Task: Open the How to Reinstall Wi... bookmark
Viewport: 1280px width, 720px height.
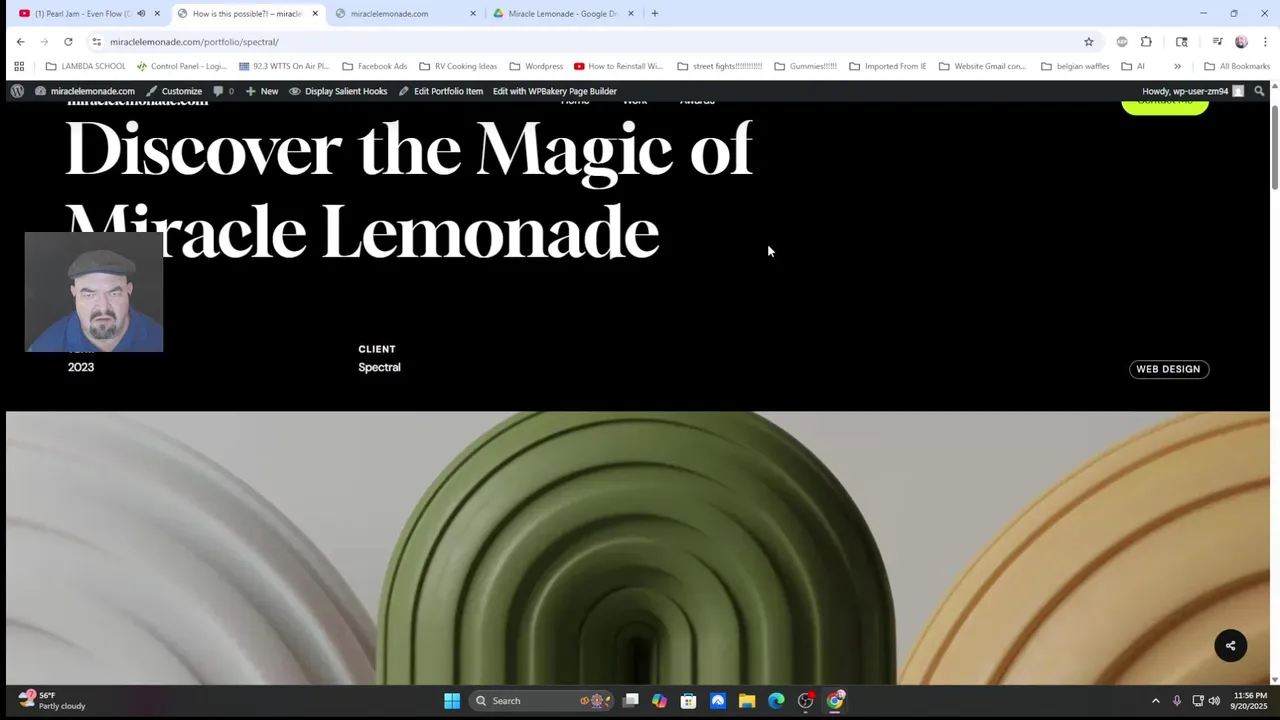Action: pos(618,66)
